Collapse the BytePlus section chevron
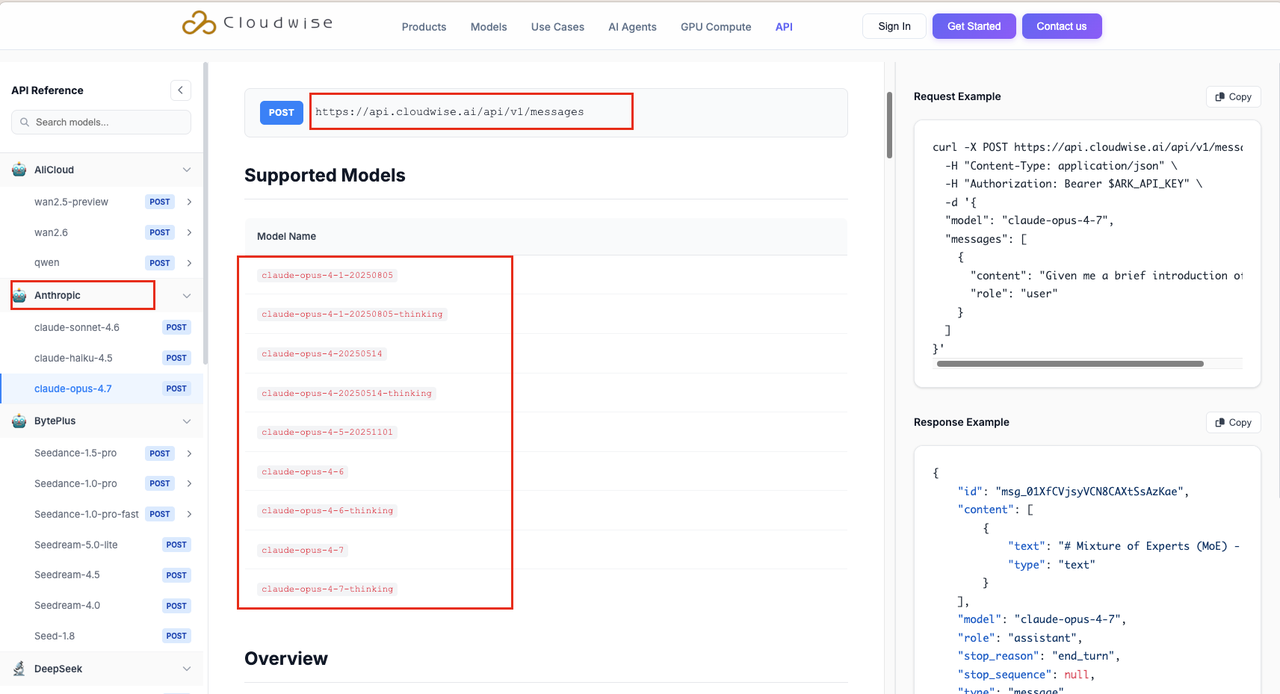 pyautogui.click(x=186, y=421)
